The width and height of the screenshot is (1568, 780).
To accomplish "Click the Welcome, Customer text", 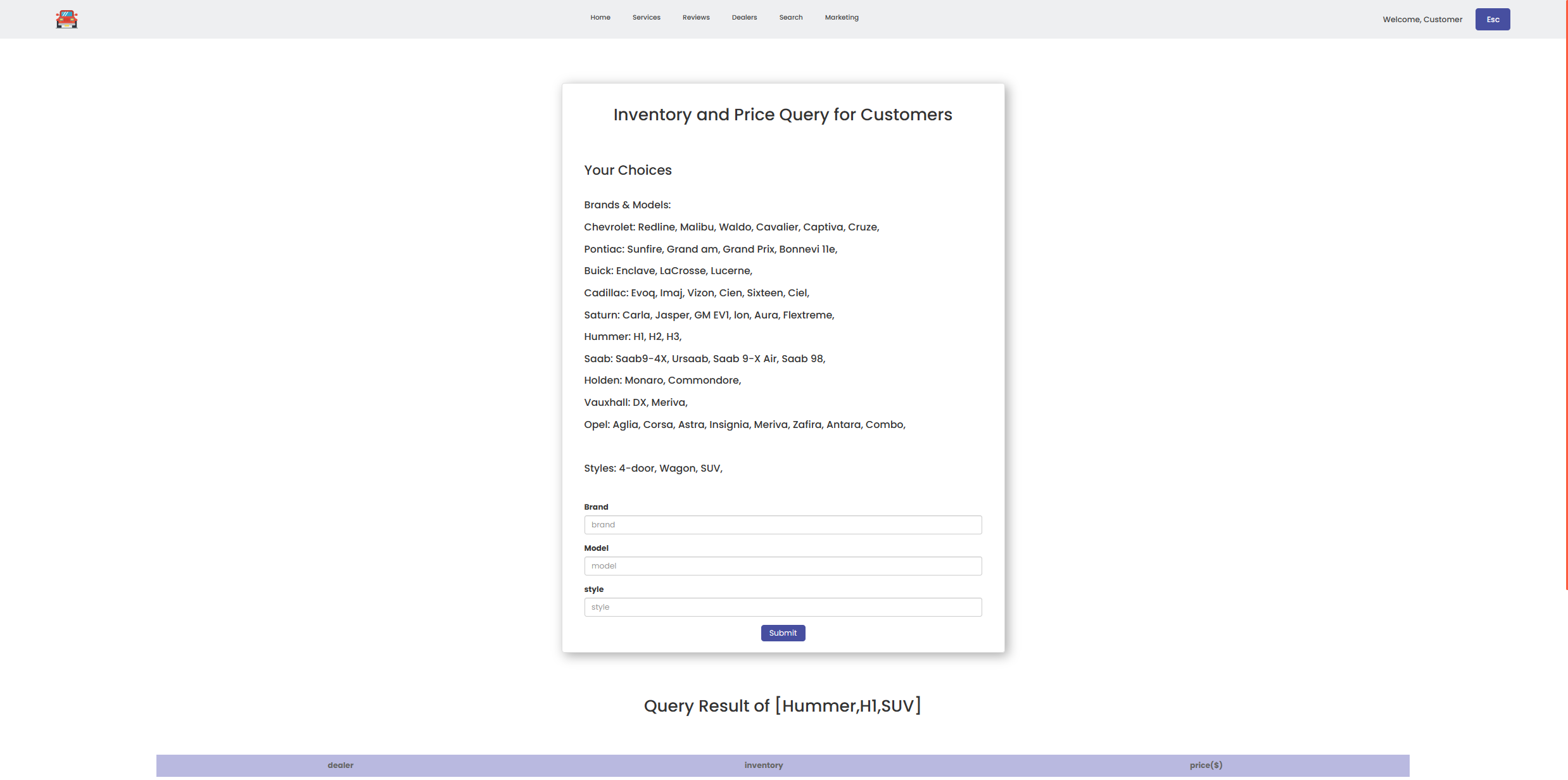I will click(x=1422, y=20).
